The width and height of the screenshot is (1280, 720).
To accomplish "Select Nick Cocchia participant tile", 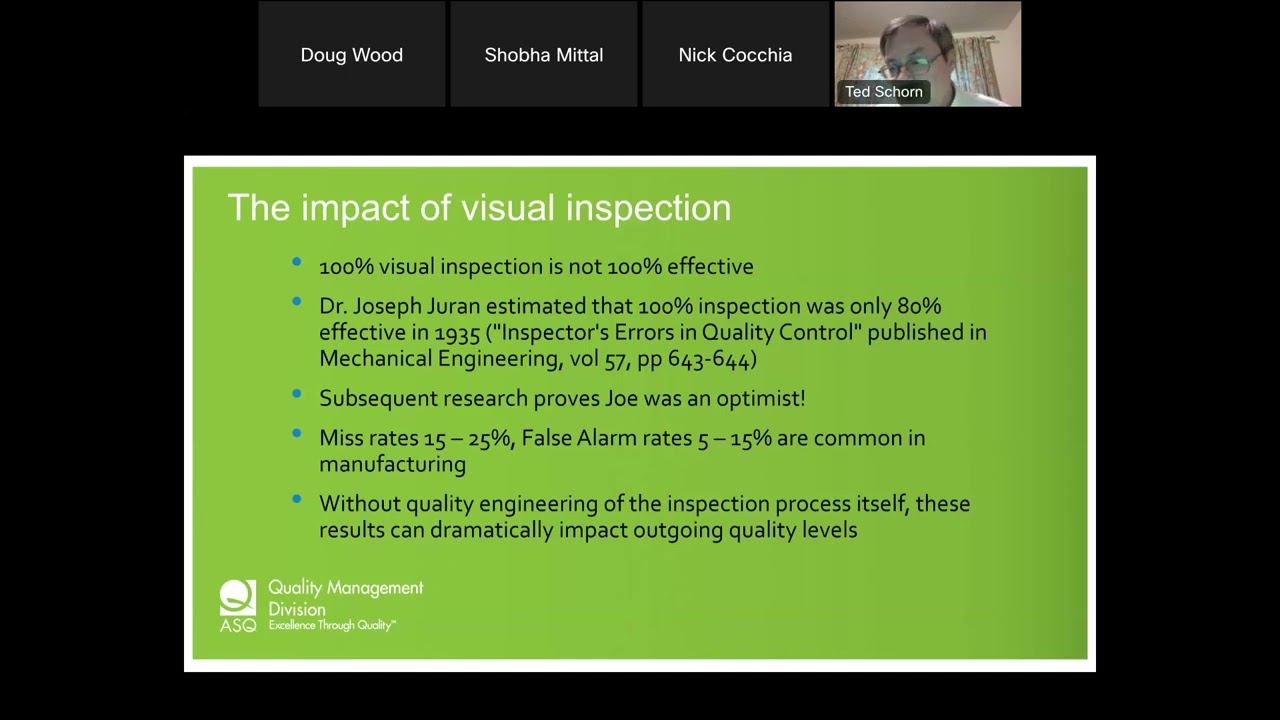I will tap(735, 54).
